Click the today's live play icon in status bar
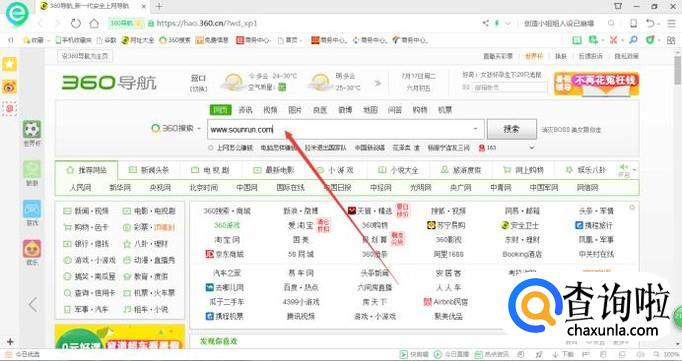The width and height of the screenshot is (682, 361). [x=438, y=354]
